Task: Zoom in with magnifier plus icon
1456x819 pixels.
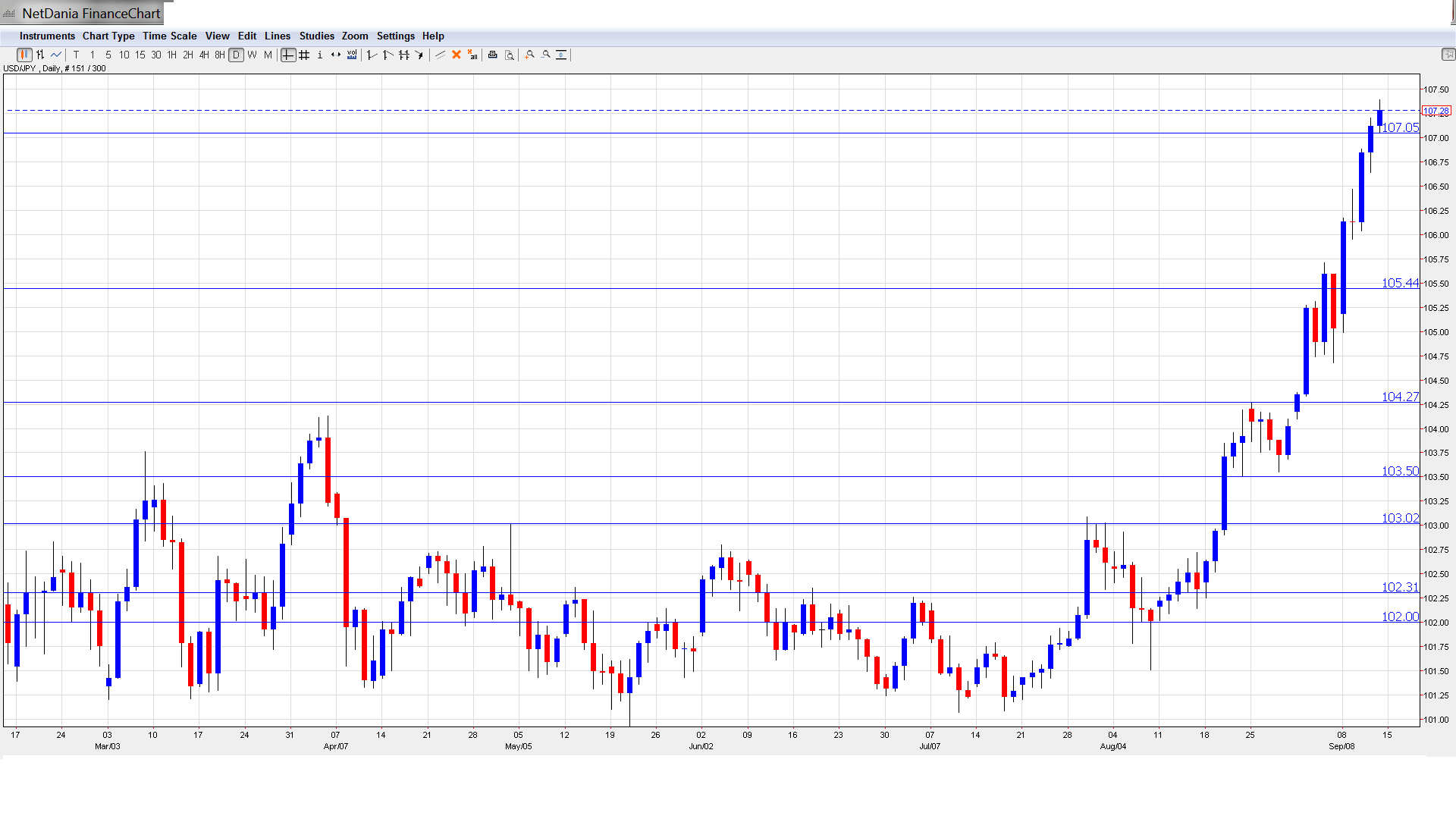Action: 530,55
